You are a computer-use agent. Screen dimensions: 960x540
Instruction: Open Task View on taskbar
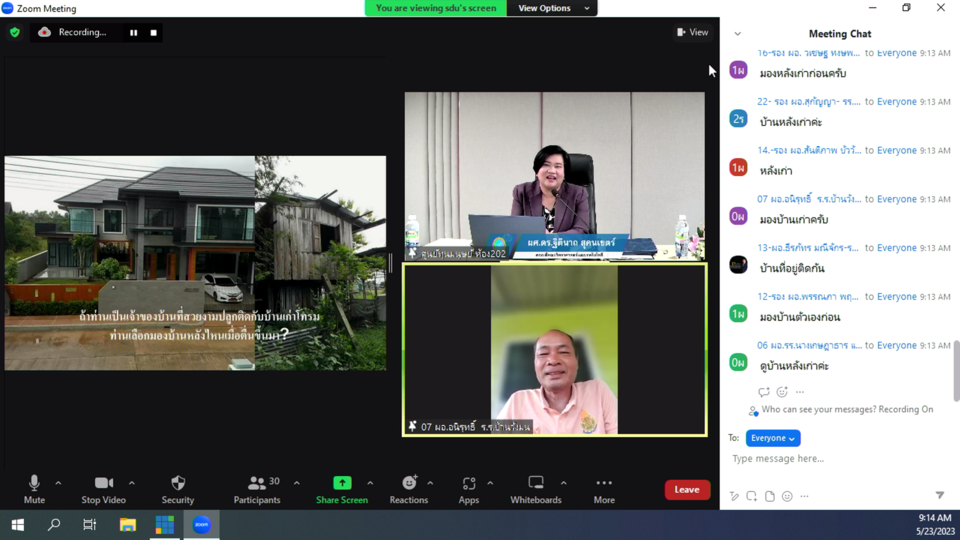(90, 525)
